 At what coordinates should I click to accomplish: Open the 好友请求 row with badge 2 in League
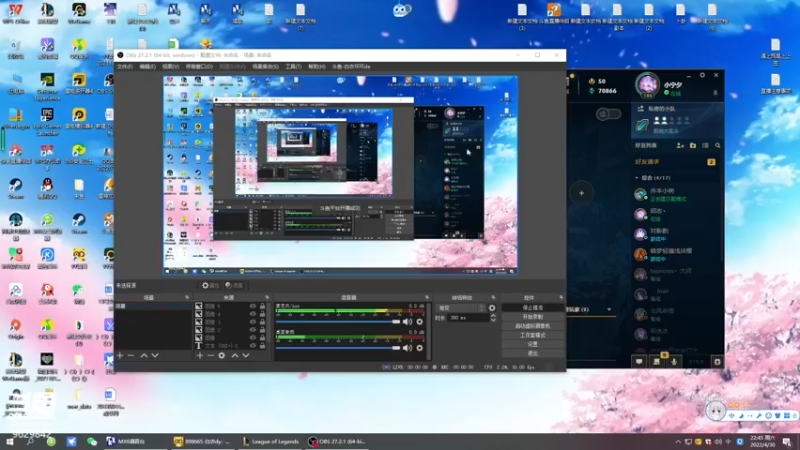pyautogui.click(x=675, y=162)
